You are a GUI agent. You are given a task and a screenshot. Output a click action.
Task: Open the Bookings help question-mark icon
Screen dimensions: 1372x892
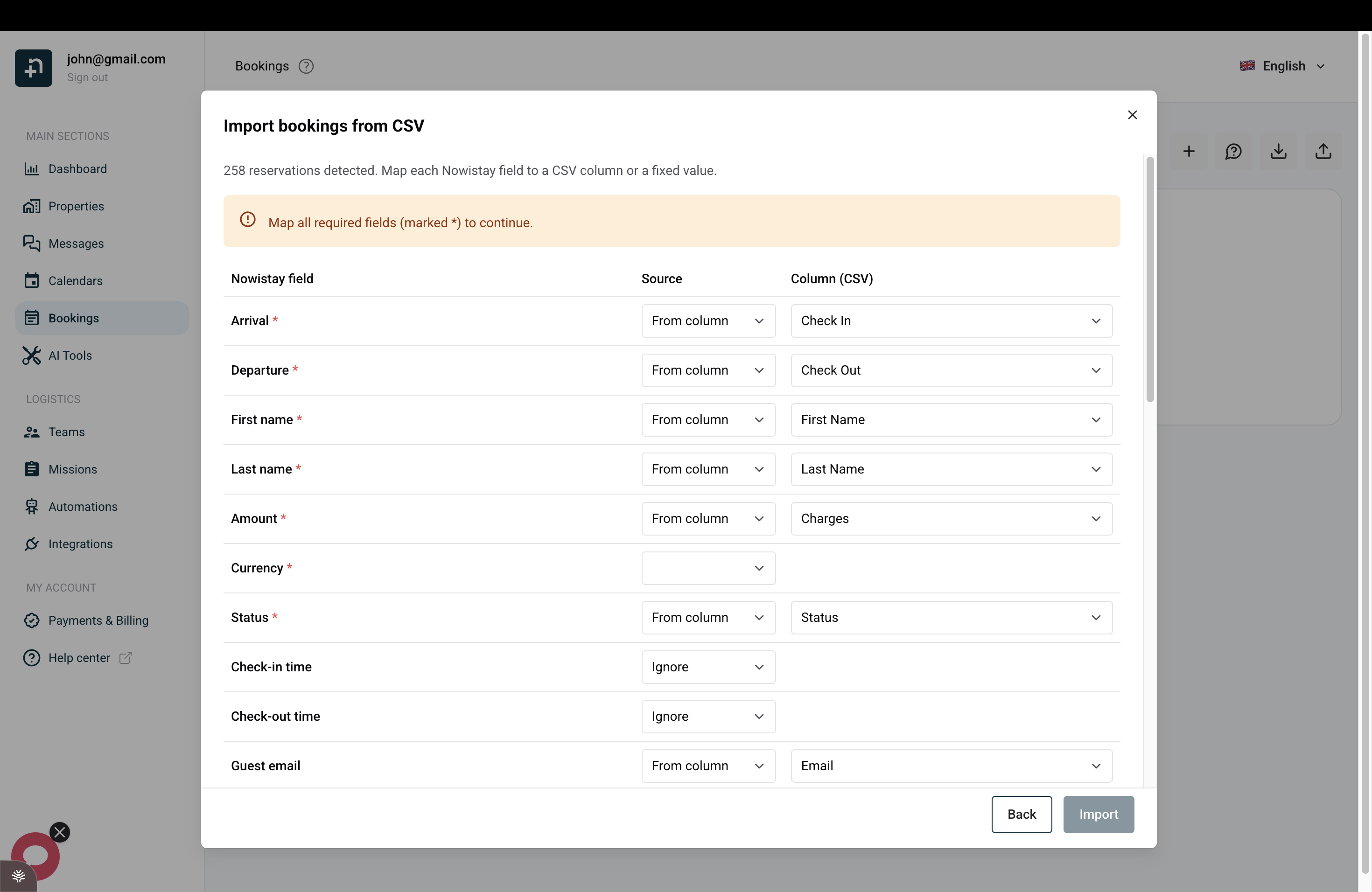tap(306, 66)
